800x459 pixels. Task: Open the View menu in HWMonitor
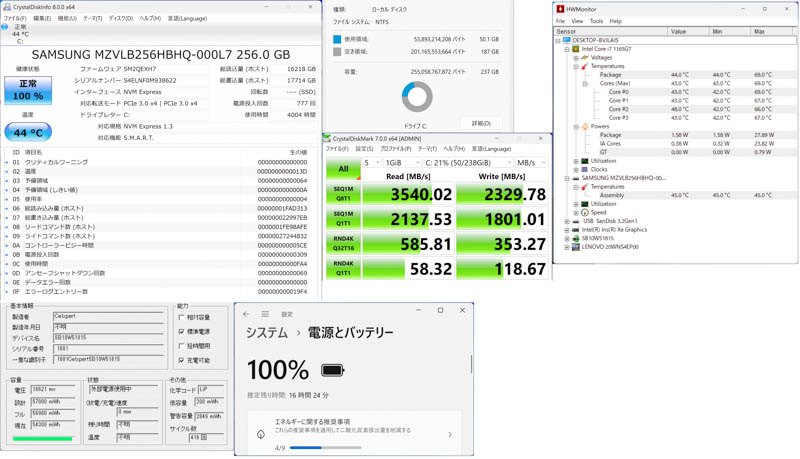pyautogui.click(x=577, y=21)
